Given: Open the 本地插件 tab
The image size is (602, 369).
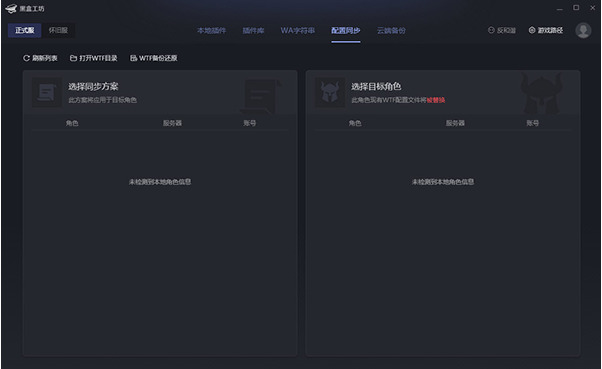Looking at the screenshot, I should tap(212, 31).
